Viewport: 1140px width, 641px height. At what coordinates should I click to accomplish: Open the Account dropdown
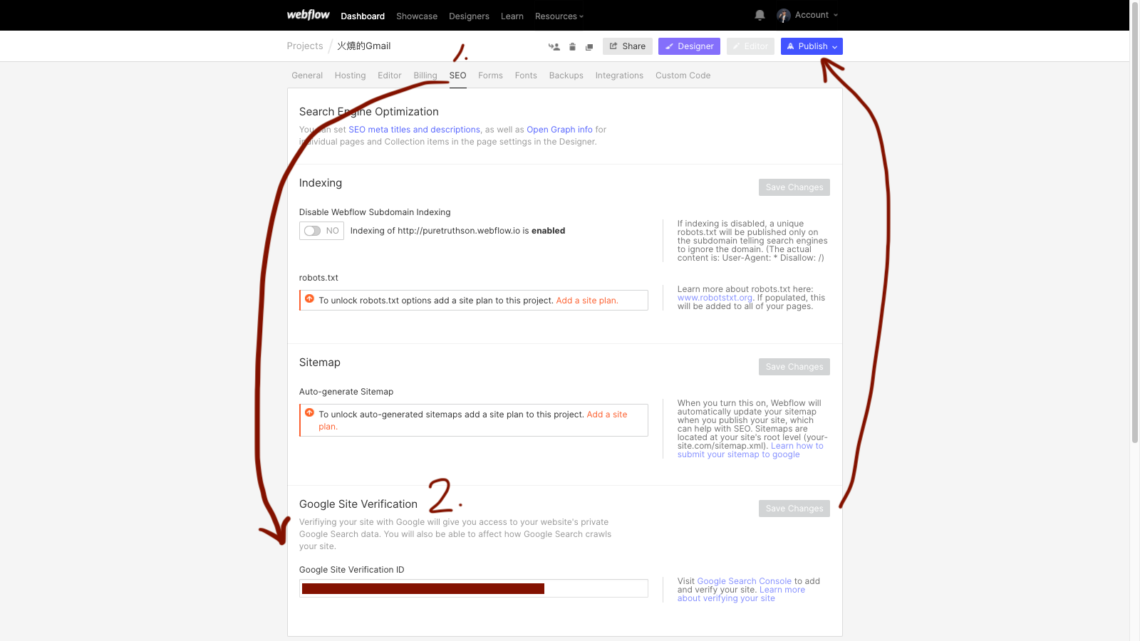point(816,15)
